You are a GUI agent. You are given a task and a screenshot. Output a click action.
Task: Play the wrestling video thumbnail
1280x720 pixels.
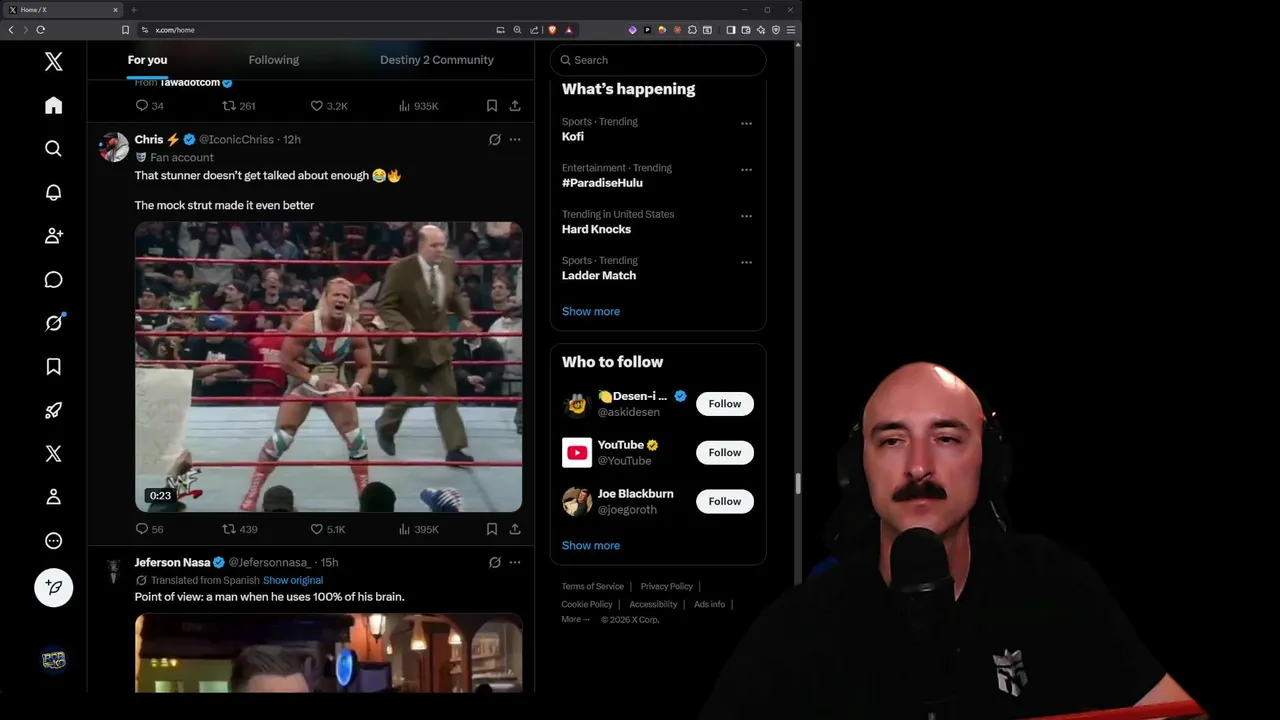pyautogui.click(x=329, y=367)
